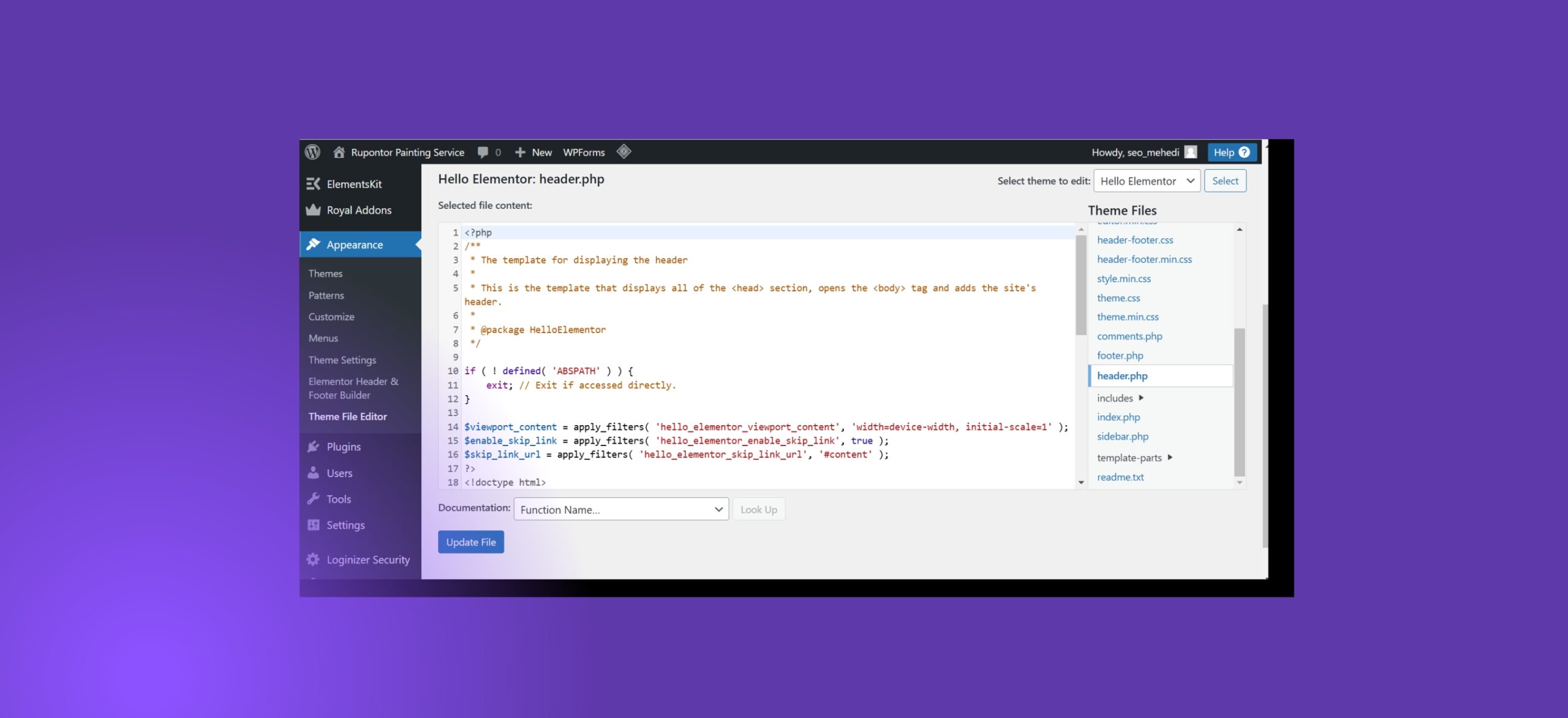
Task: Click WPForms in the admin bar
Action: click(584, 153)
